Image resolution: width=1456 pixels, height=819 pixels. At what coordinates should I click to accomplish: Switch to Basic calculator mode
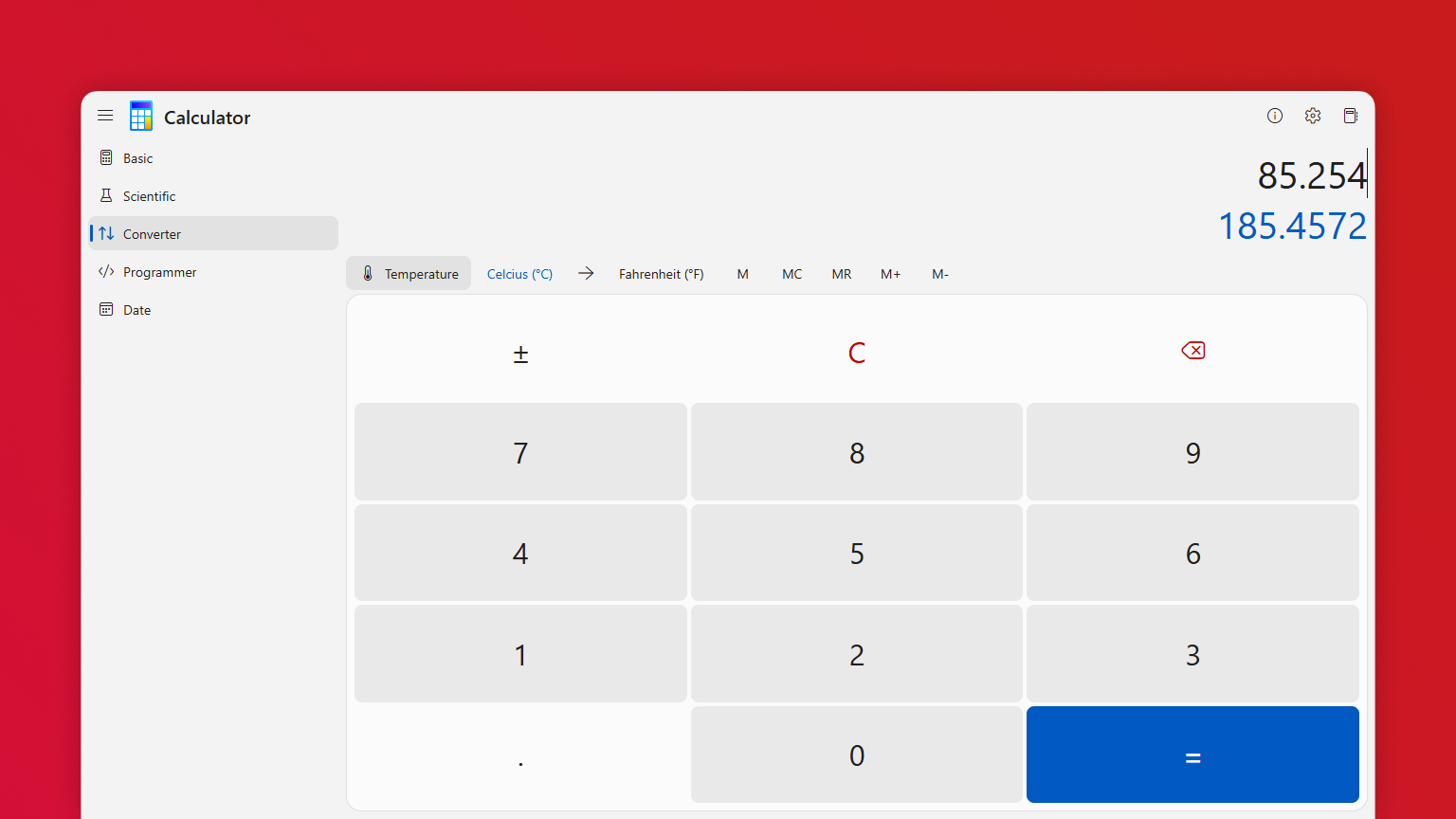[x=214, y=158]
